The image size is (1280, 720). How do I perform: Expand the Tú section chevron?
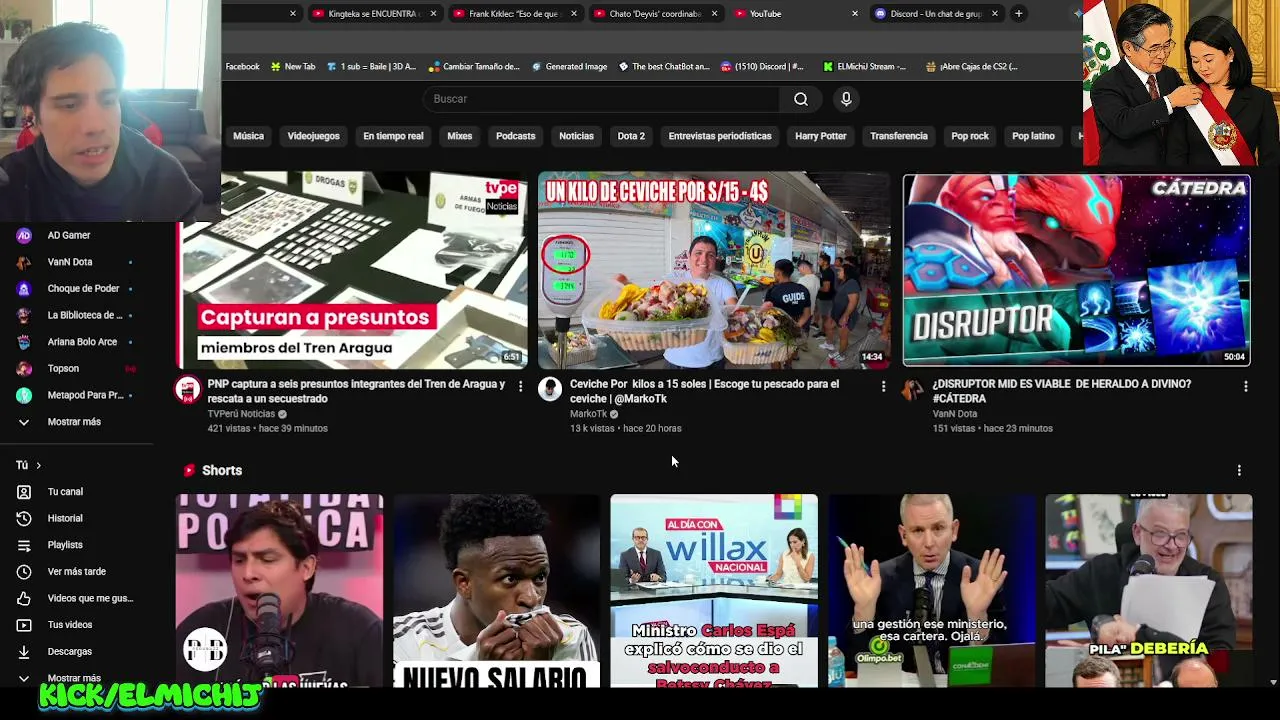39,465
